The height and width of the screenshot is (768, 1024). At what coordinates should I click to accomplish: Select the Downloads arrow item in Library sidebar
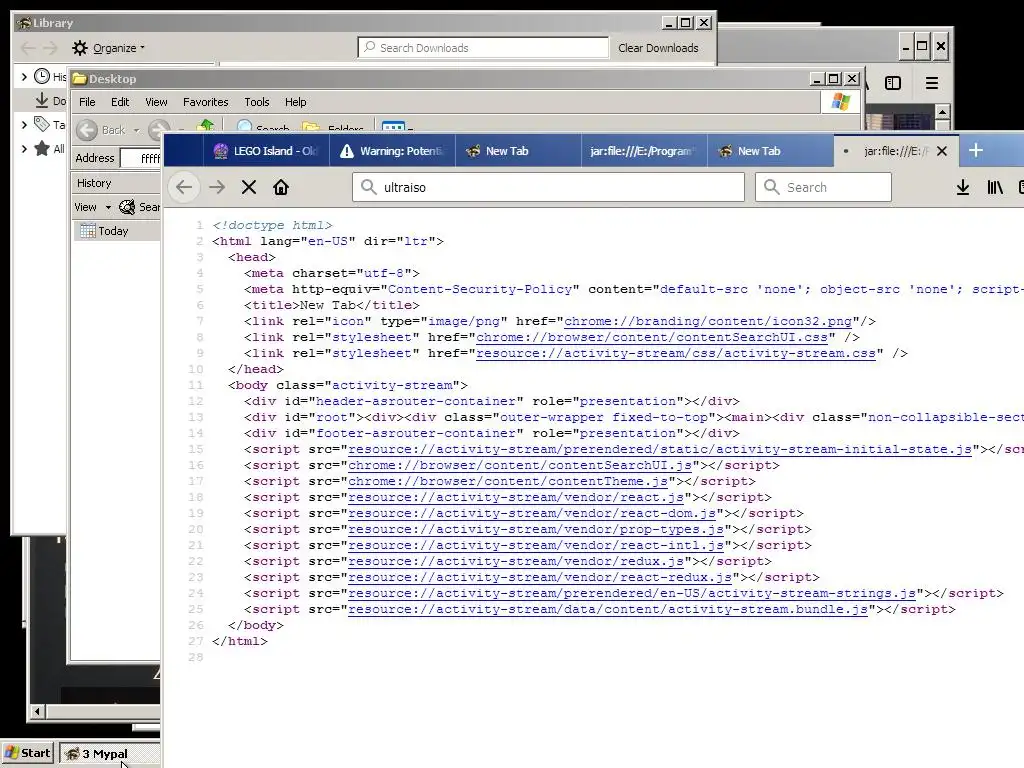[42, 100]
